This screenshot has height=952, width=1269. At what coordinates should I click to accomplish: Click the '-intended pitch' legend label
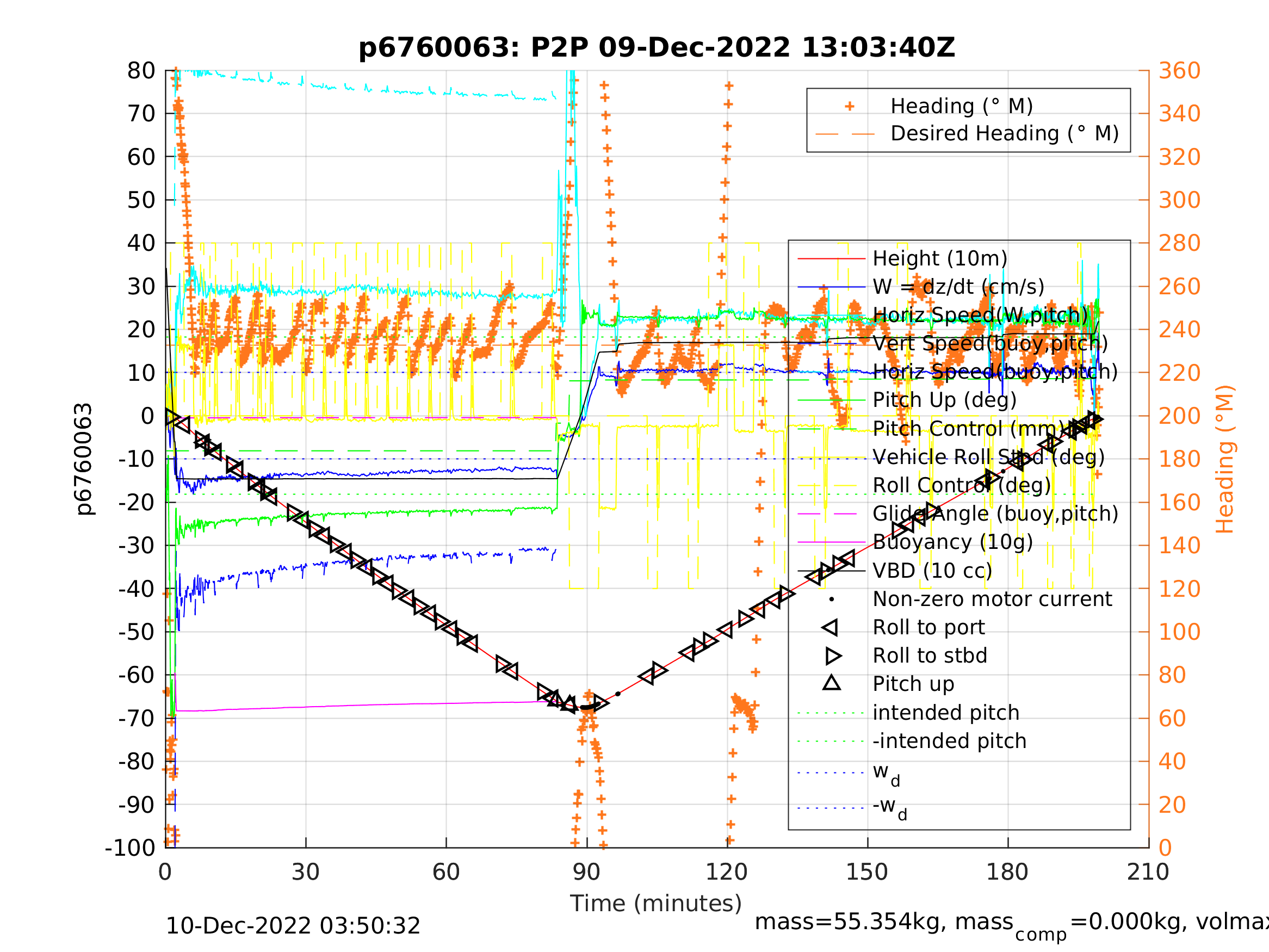point(950,740)
